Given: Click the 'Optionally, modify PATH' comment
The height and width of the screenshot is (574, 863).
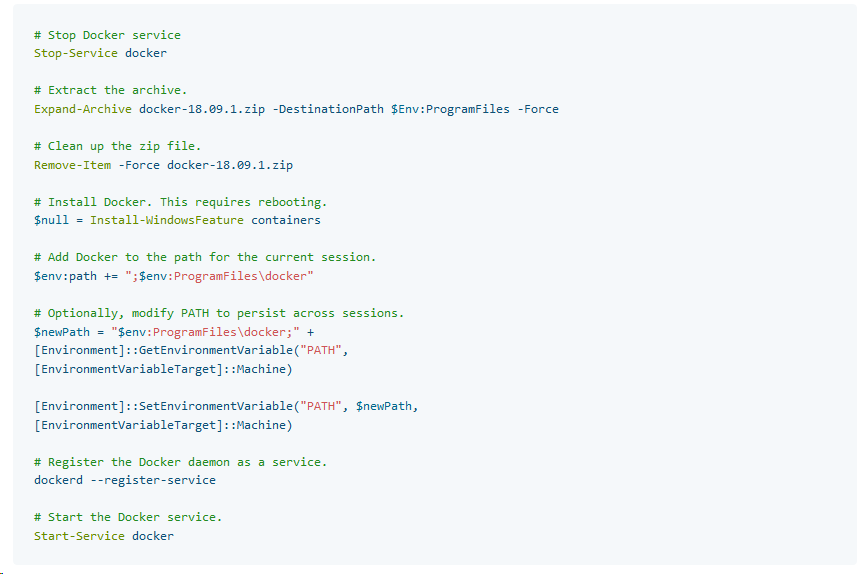Looking at the screenshot, I should point(219,314).
